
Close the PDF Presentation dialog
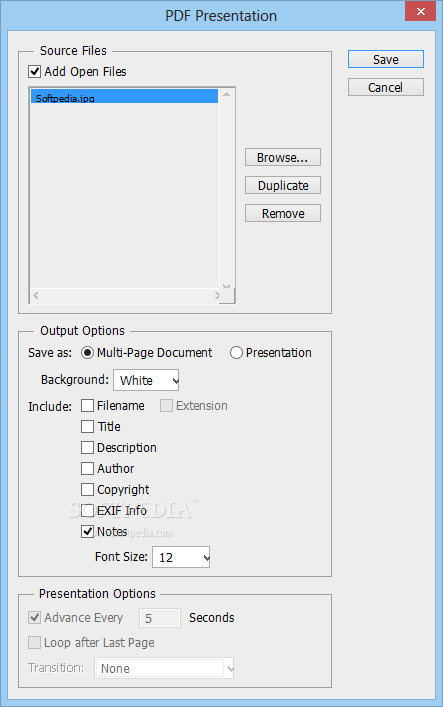(x=420, y=11)
